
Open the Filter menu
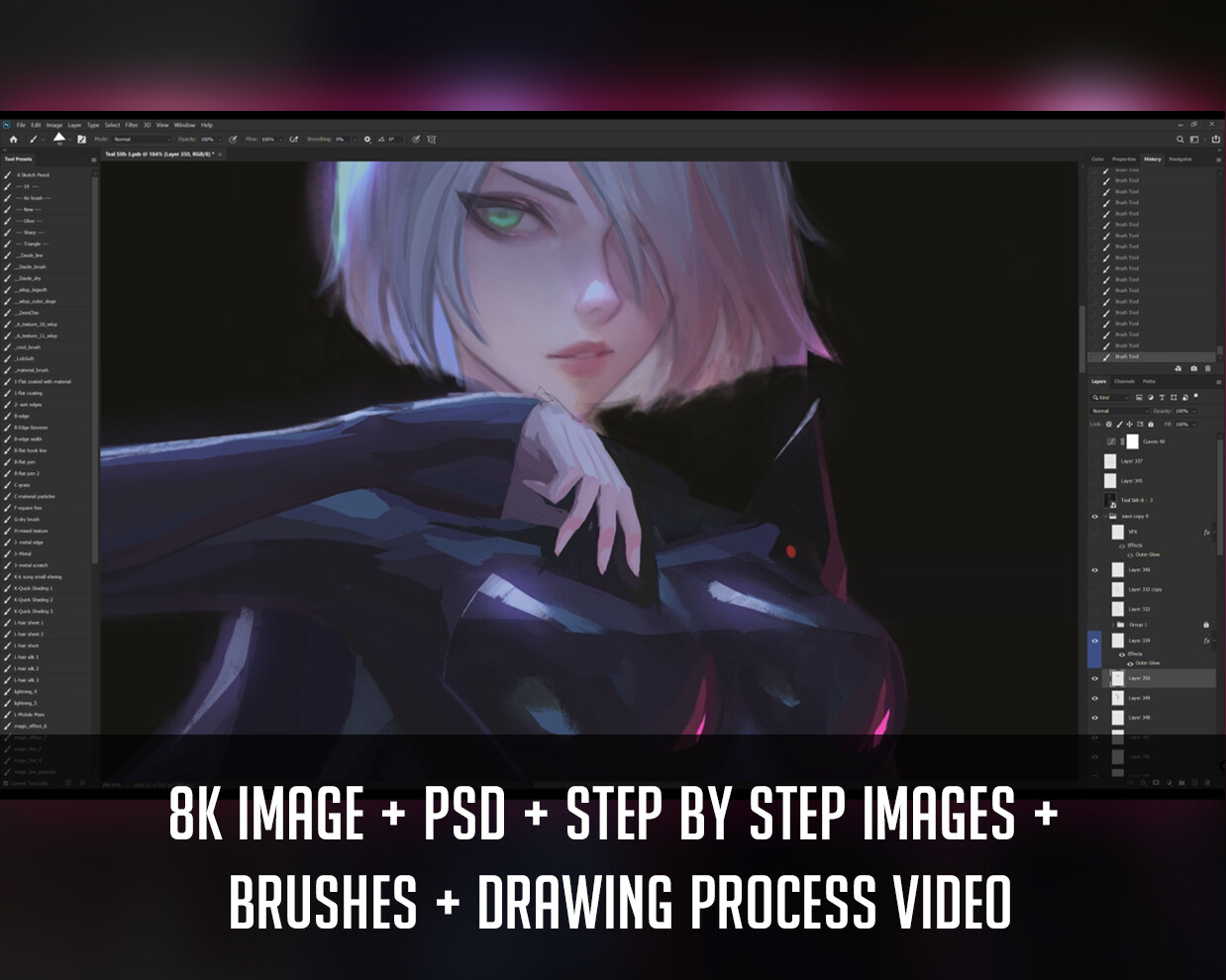click(131, 125)
